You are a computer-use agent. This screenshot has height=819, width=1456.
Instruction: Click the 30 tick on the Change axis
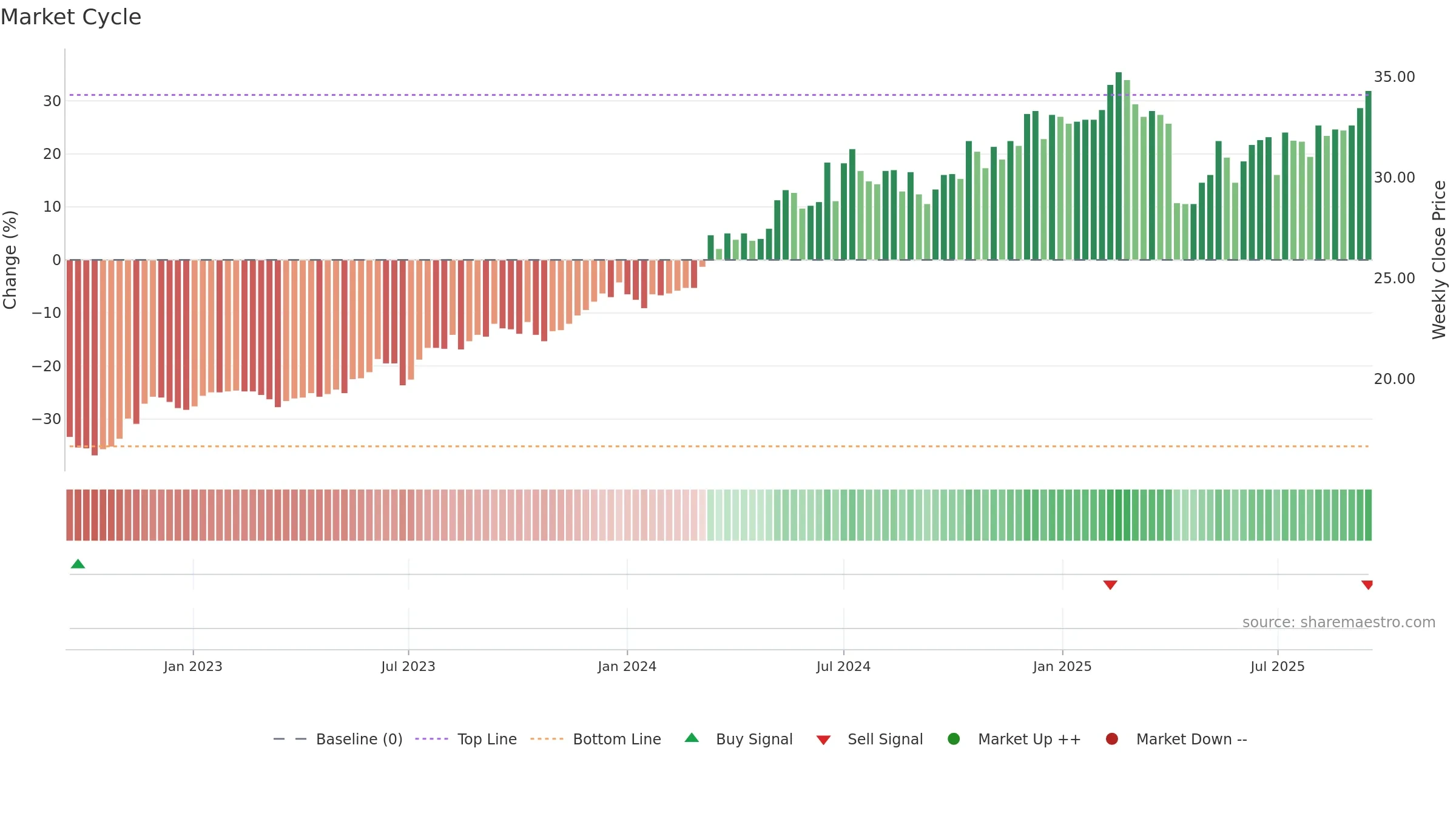click(52, 101)
